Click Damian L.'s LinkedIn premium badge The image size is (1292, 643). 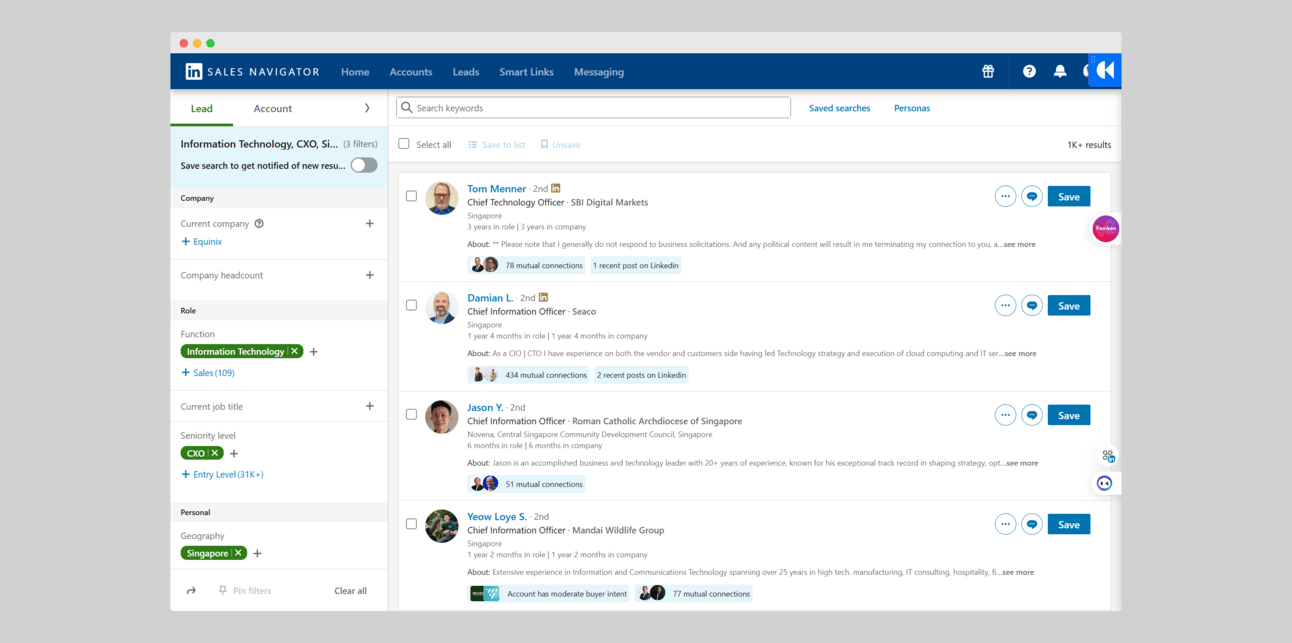click(543, 297)
